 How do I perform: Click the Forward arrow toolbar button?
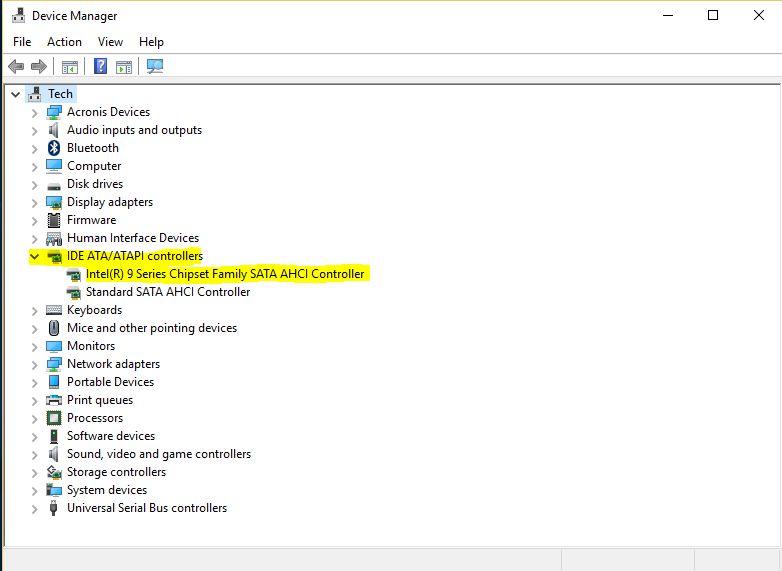(39, 67)
